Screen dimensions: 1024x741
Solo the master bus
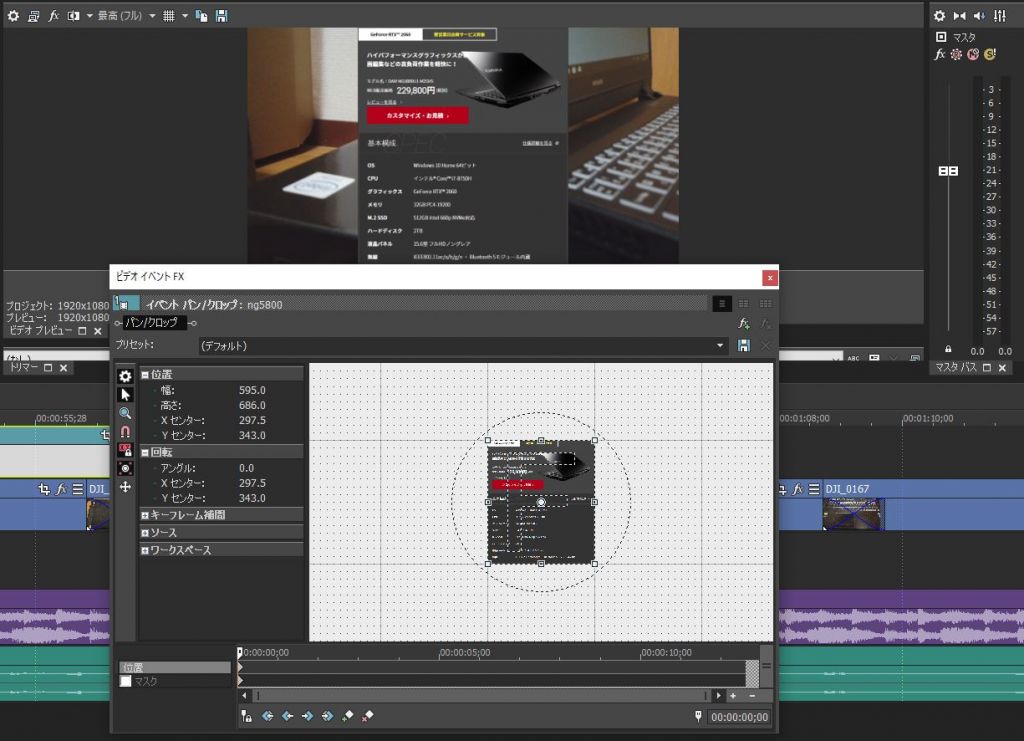pyautogui.click(x=990, y=54)
